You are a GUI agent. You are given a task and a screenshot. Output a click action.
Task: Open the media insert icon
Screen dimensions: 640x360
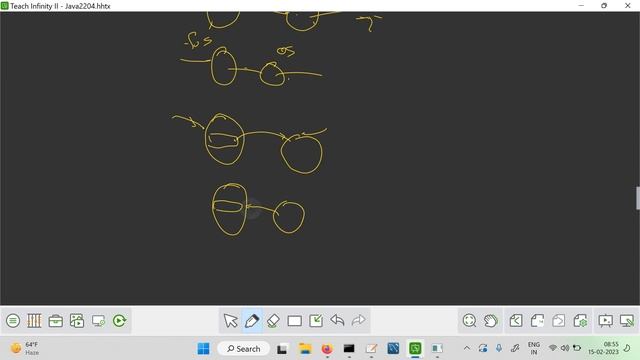[77, 321]
